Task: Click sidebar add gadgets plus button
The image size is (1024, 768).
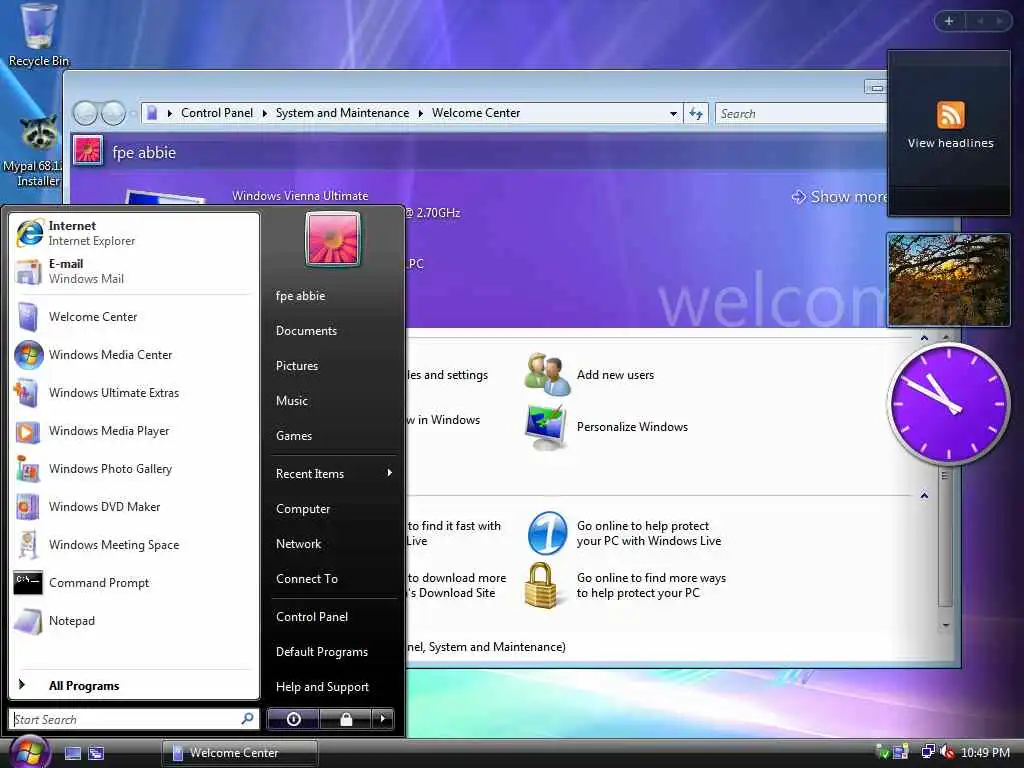Action: 949,21
